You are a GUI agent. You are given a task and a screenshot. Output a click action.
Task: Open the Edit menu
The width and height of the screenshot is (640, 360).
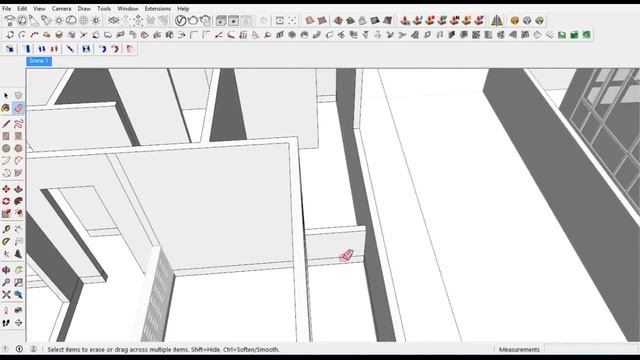tap(22, 8)
